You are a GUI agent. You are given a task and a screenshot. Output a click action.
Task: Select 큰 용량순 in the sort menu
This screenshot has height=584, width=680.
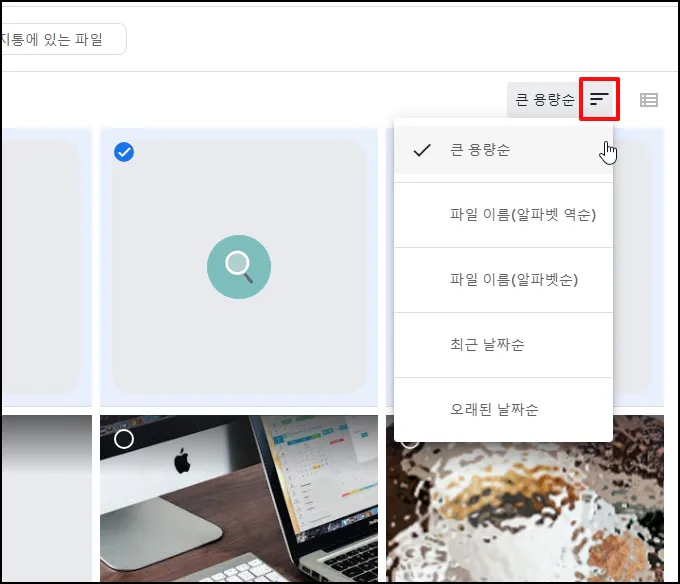[x=503, y=150]
